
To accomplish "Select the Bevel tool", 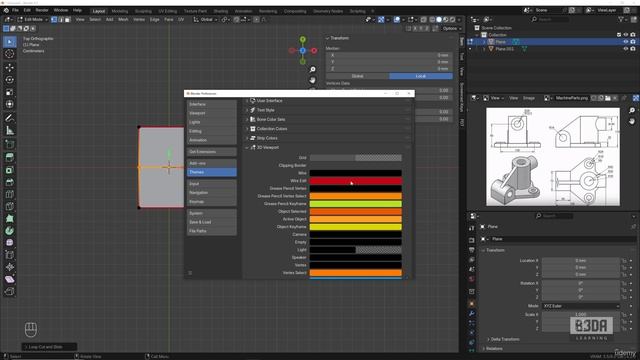I will (10, 182).
